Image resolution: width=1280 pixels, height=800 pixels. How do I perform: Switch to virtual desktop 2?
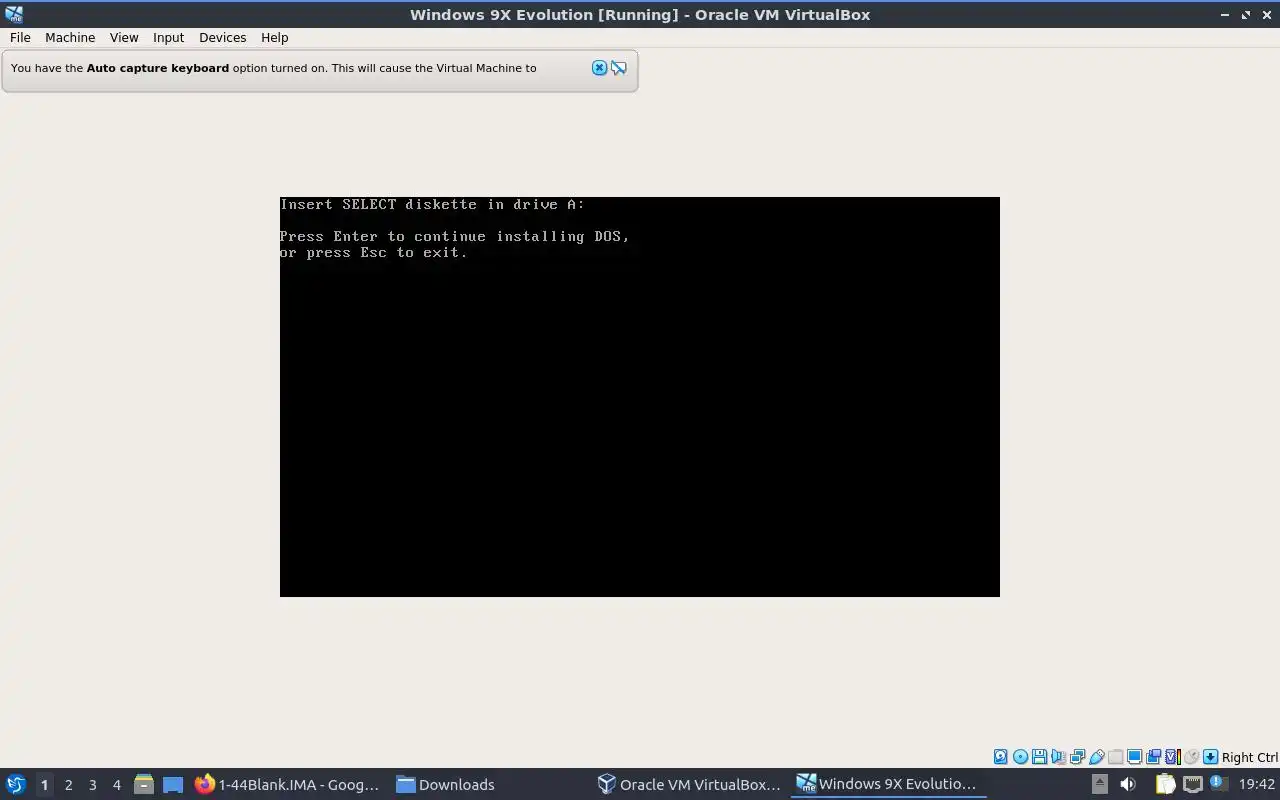(68, 784)
